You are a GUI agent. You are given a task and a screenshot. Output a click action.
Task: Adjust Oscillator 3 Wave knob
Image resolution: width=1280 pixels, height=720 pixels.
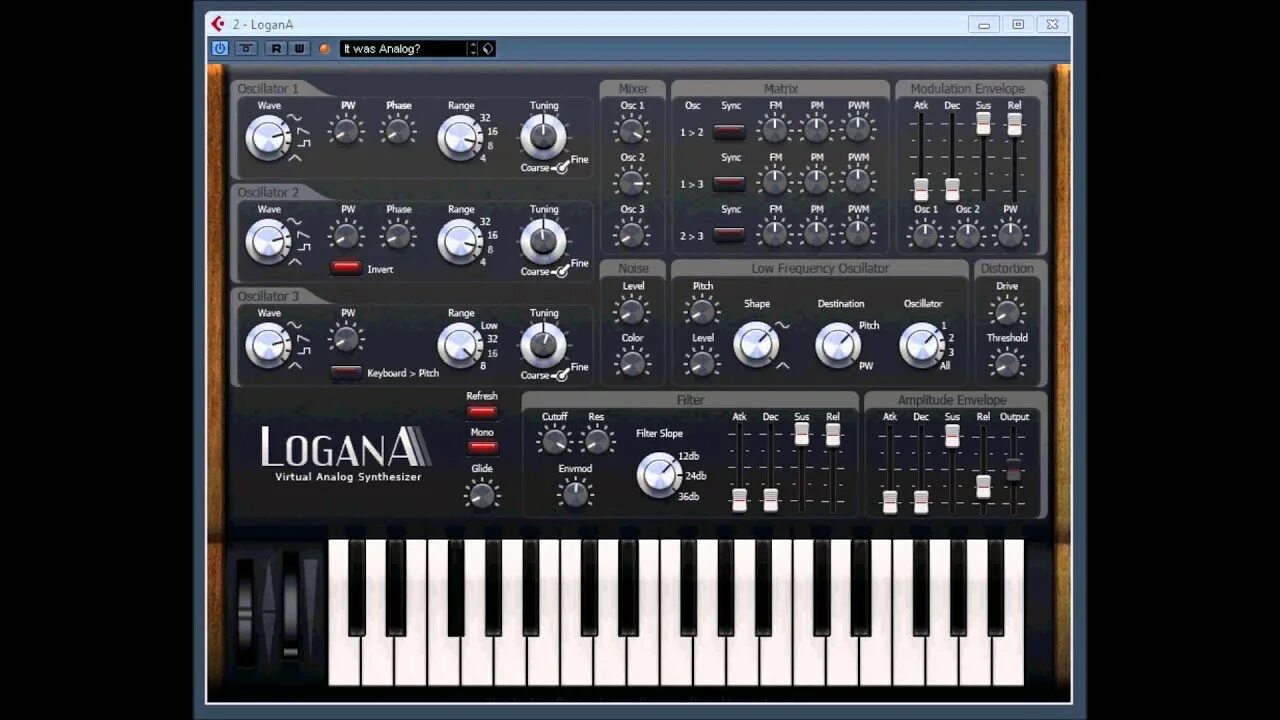click(268, 345)
